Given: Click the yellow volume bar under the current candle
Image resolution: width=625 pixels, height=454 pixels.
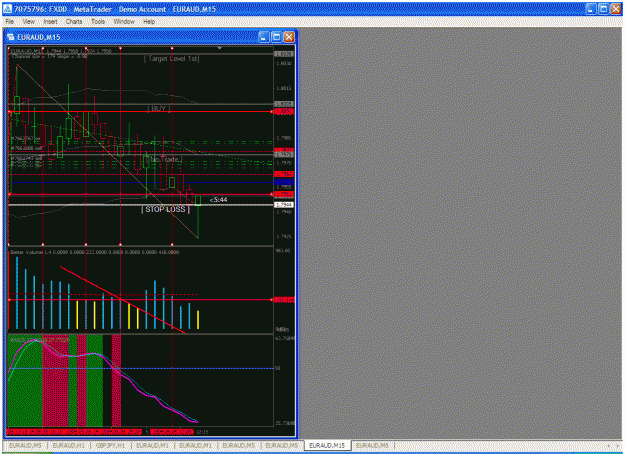Looking at the screenshot, I should point(198,320).
